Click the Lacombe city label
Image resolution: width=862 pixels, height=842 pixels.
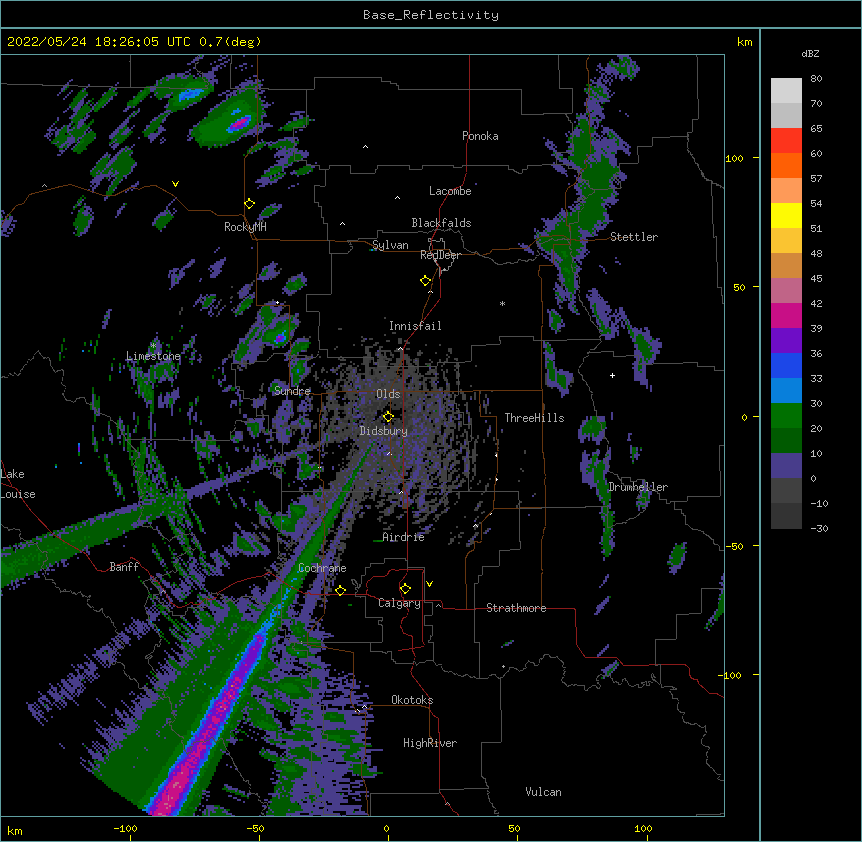point(450,191)
